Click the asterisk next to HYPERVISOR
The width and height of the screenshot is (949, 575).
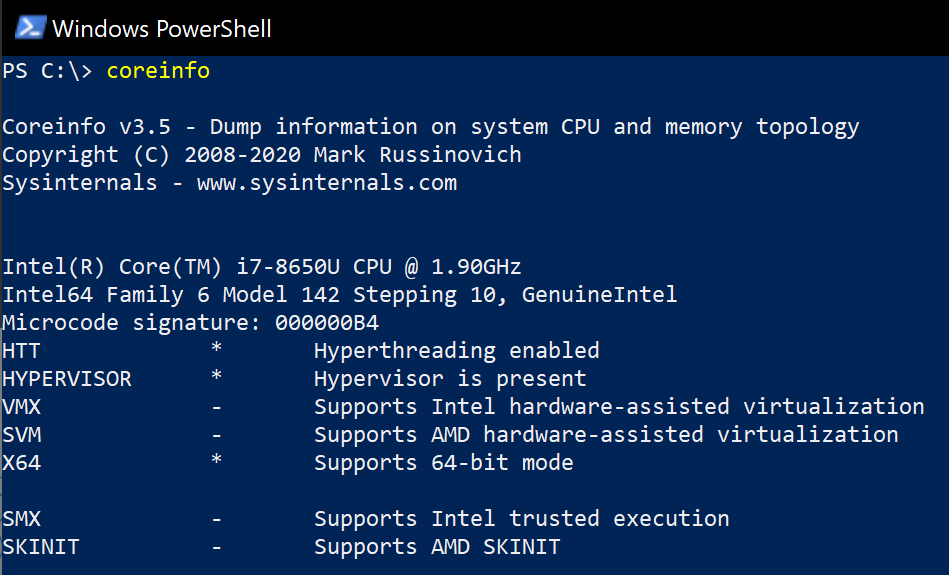(216, 379)
